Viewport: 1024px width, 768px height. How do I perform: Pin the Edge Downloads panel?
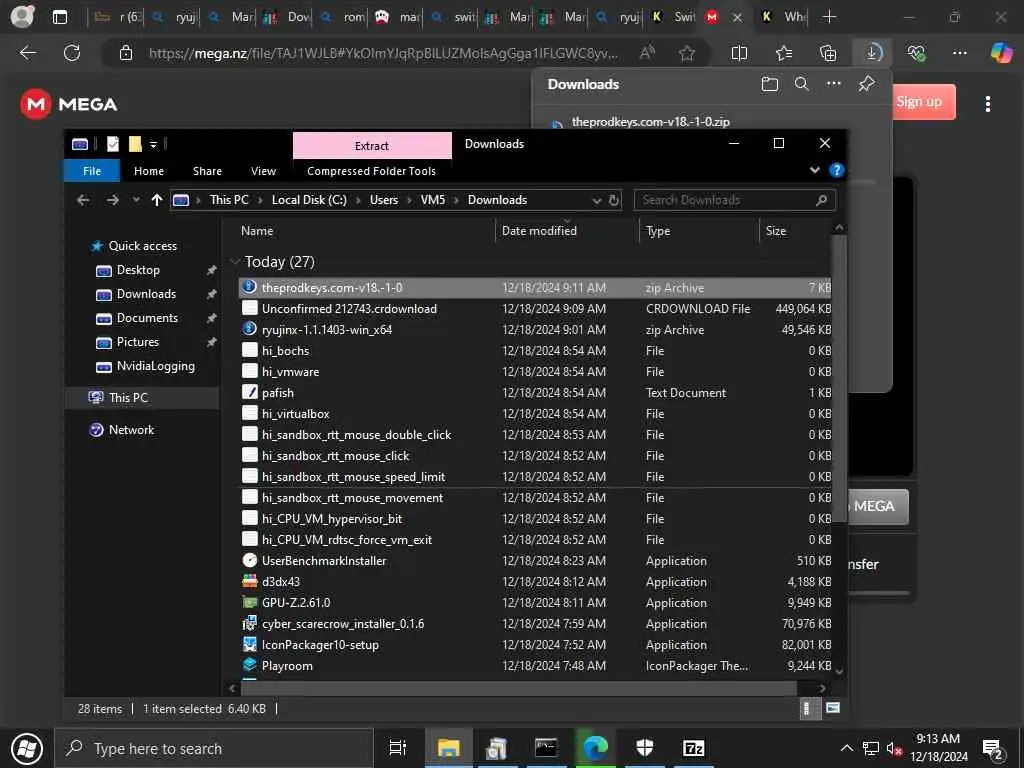866,84
